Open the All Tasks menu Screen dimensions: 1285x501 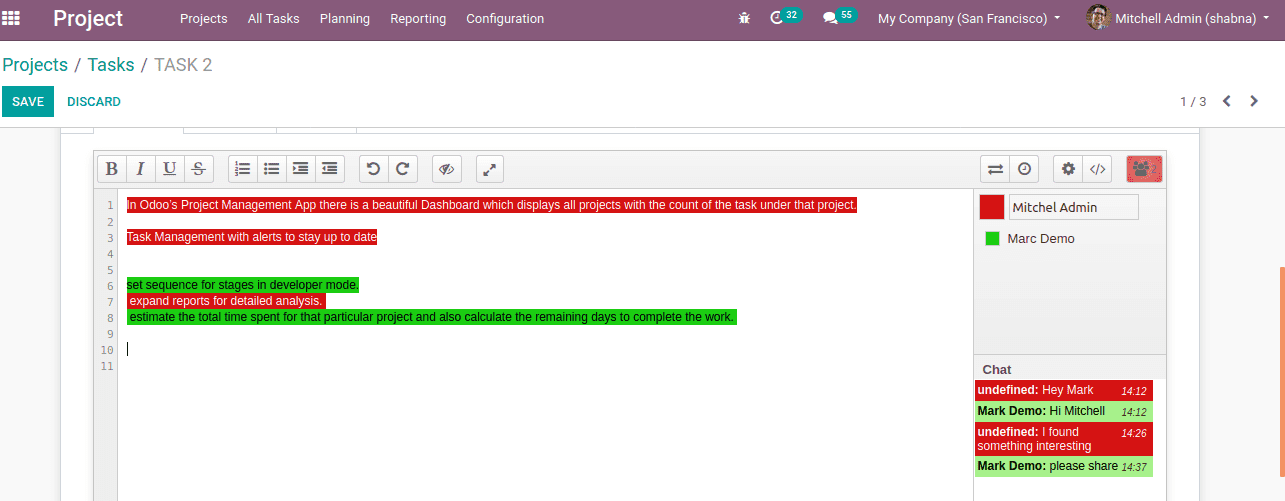274,18
